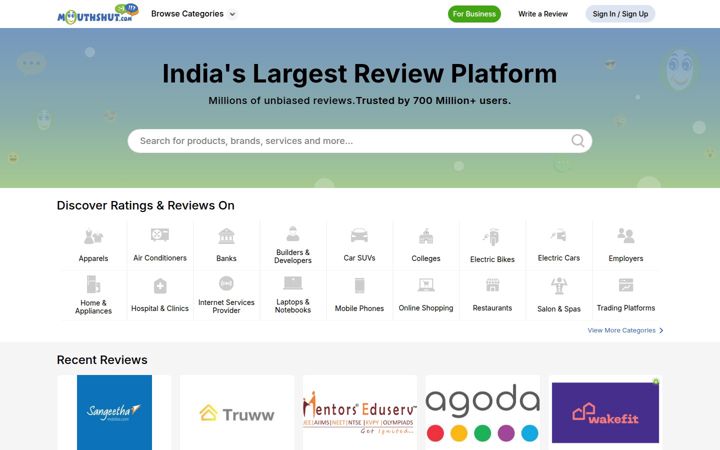This screenshot has width=720, height=450.
Task: Open Internet Services Provider icon
Action: point(226,283)
